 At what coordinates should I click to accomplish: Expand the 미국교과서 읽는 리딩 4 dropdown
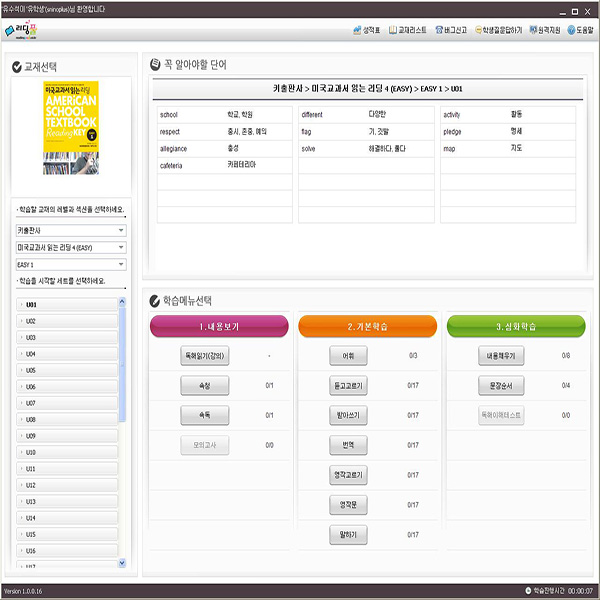coord(70,247)
